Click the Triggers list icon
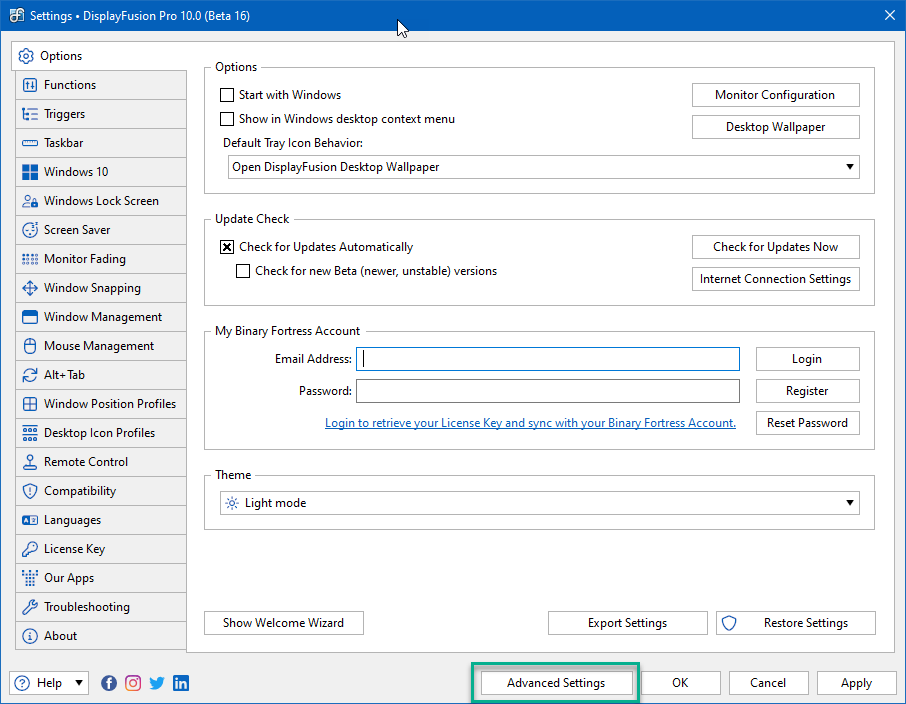The image size is (906, 704). pos(29,114)
